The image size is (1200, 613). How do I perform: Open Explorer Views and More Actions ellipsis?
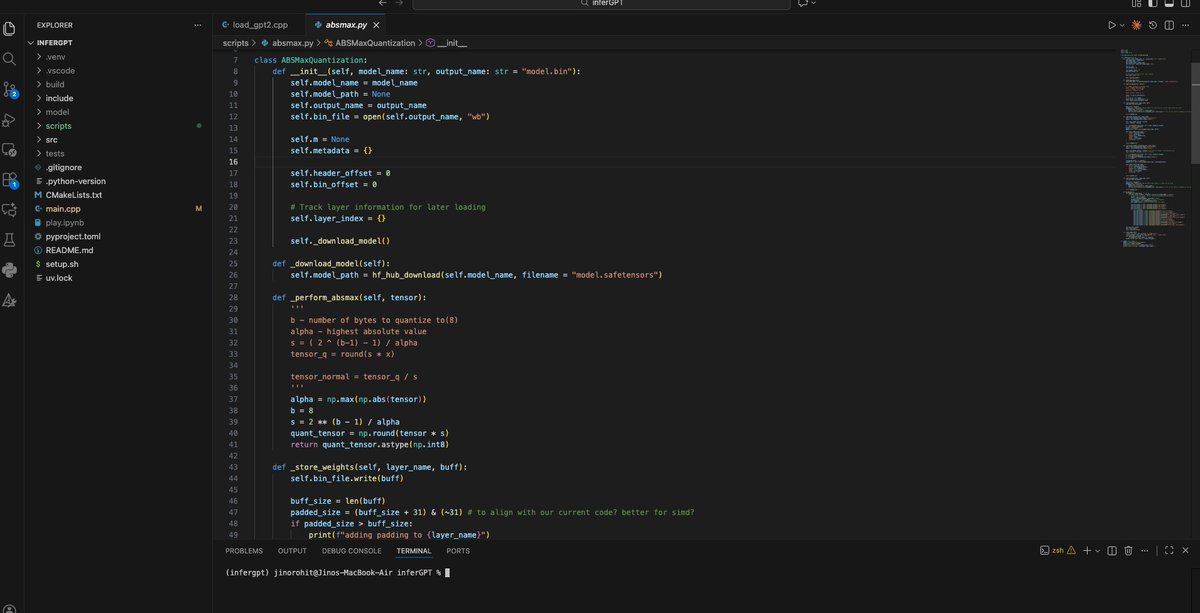coord(199,24)
